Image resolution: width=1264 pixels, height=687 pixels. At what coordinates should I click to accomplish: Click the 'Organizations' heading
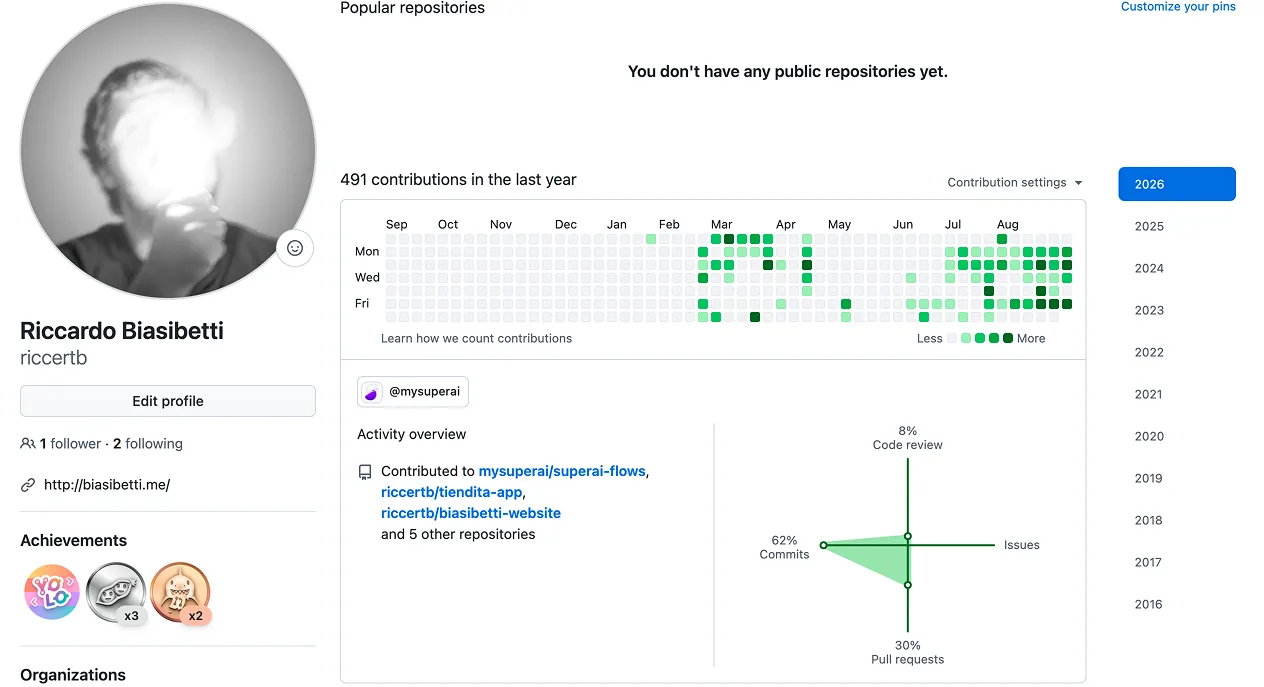(x=73, y=675)
